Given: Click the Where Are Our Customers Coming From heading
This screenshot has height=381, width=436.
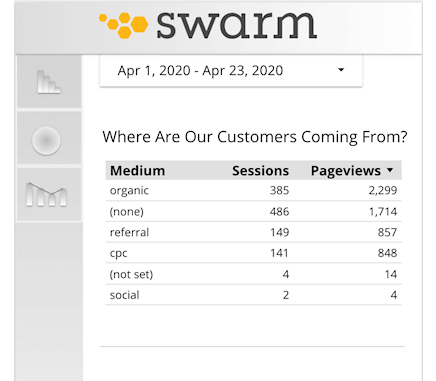Looking at the screenshot, I should tap(255, 137).
